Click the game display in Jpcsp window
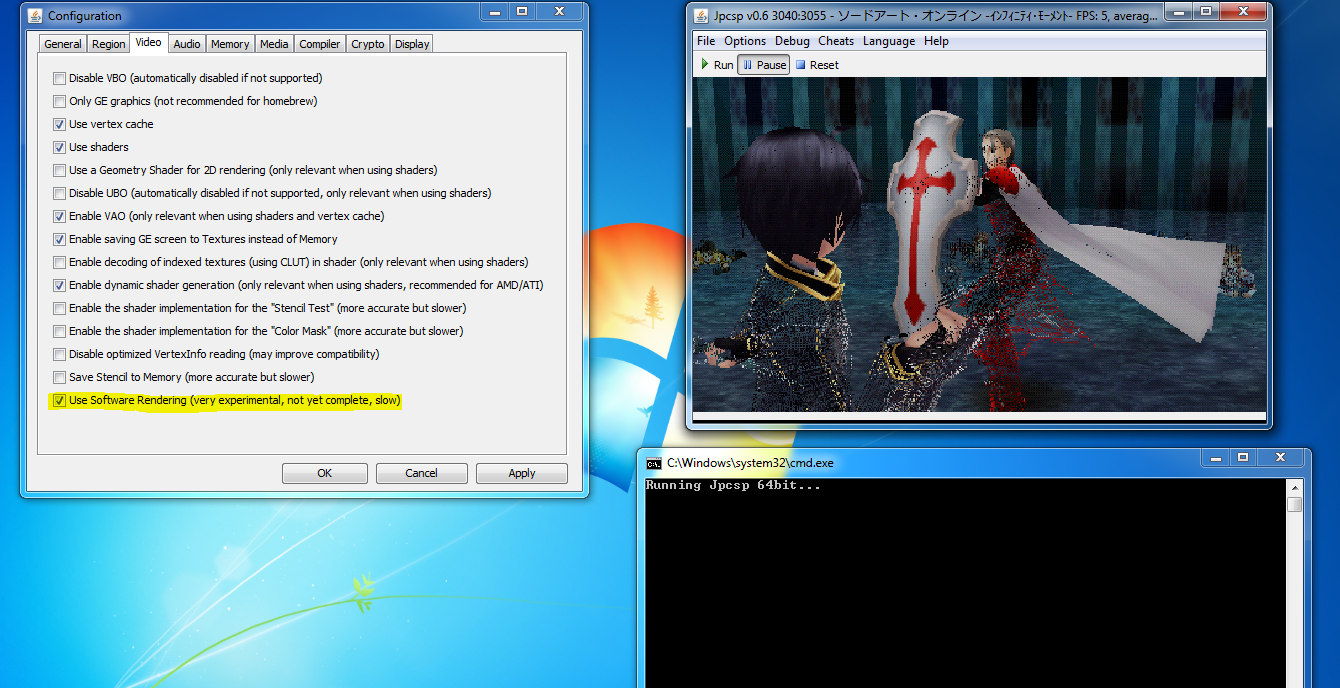The height and width of the screenshot is (688, 1340). [979, 244]
